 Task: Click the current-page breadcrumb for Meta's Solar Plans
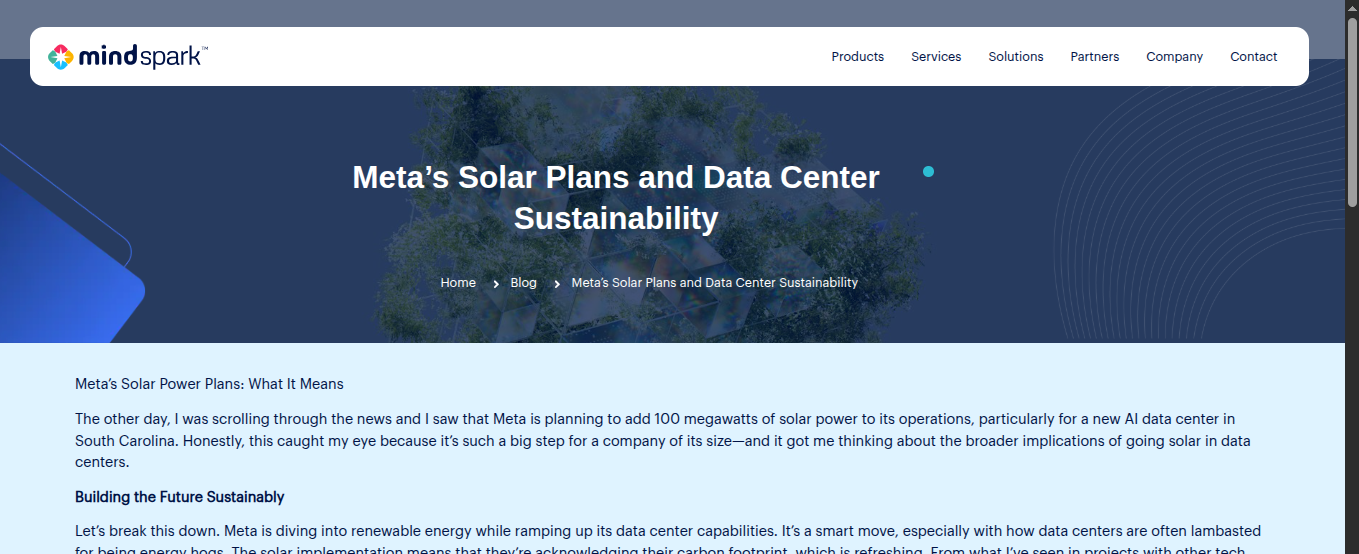coord(714,283)
